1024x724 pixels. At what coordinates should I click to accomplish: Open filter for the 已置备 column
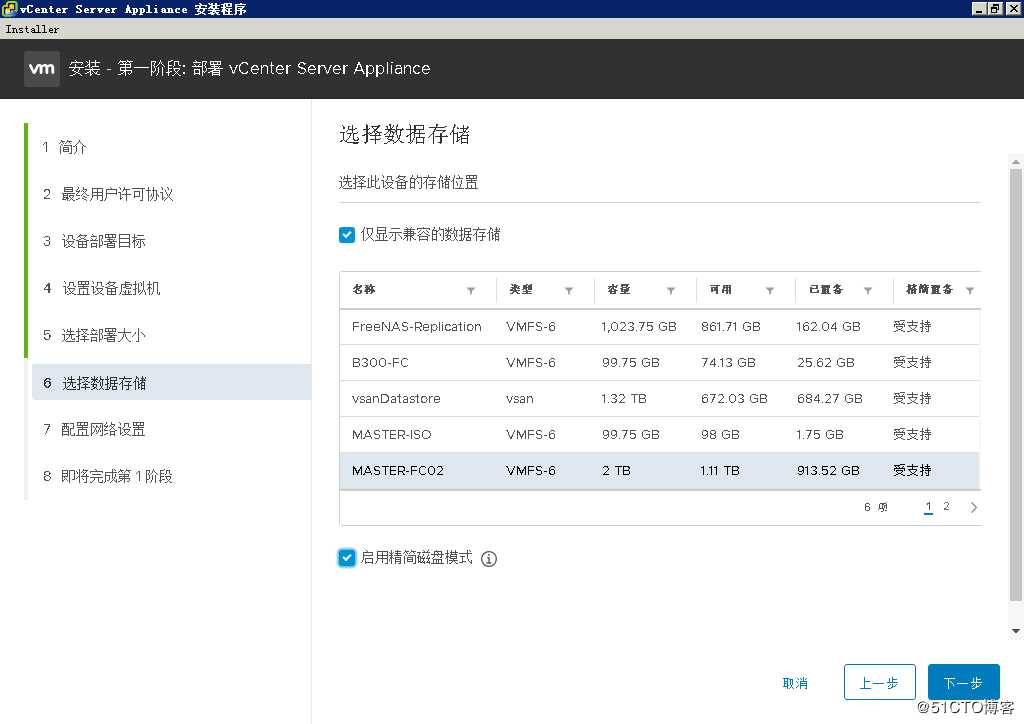[x=868, y=291]
